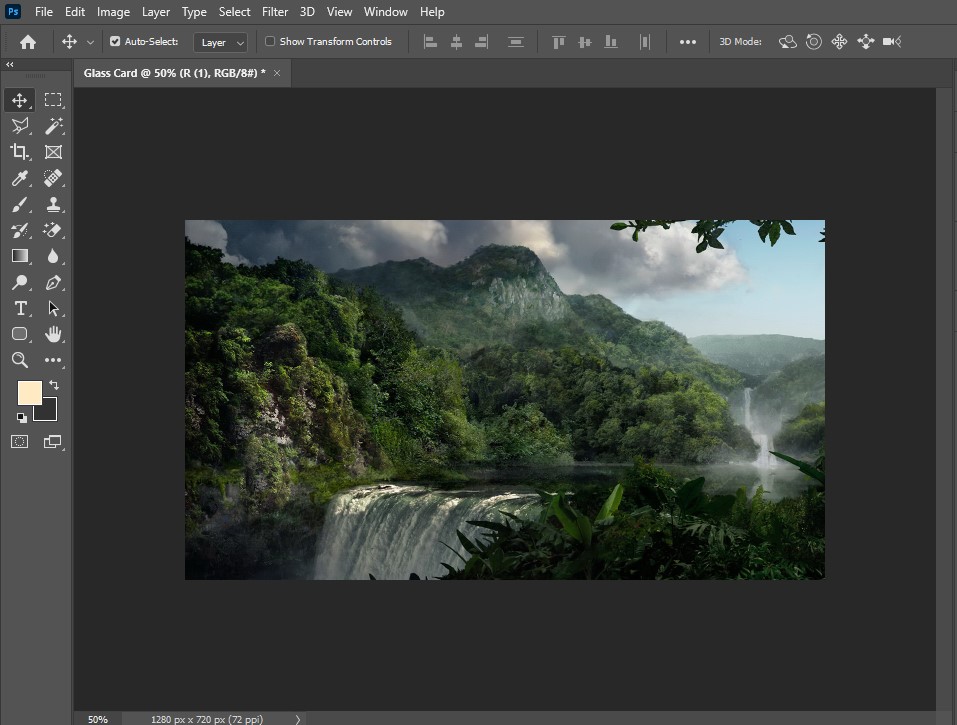Close the Glass Card document tab
The height and width of the screenshot is (725, 957).
[277, 73]
